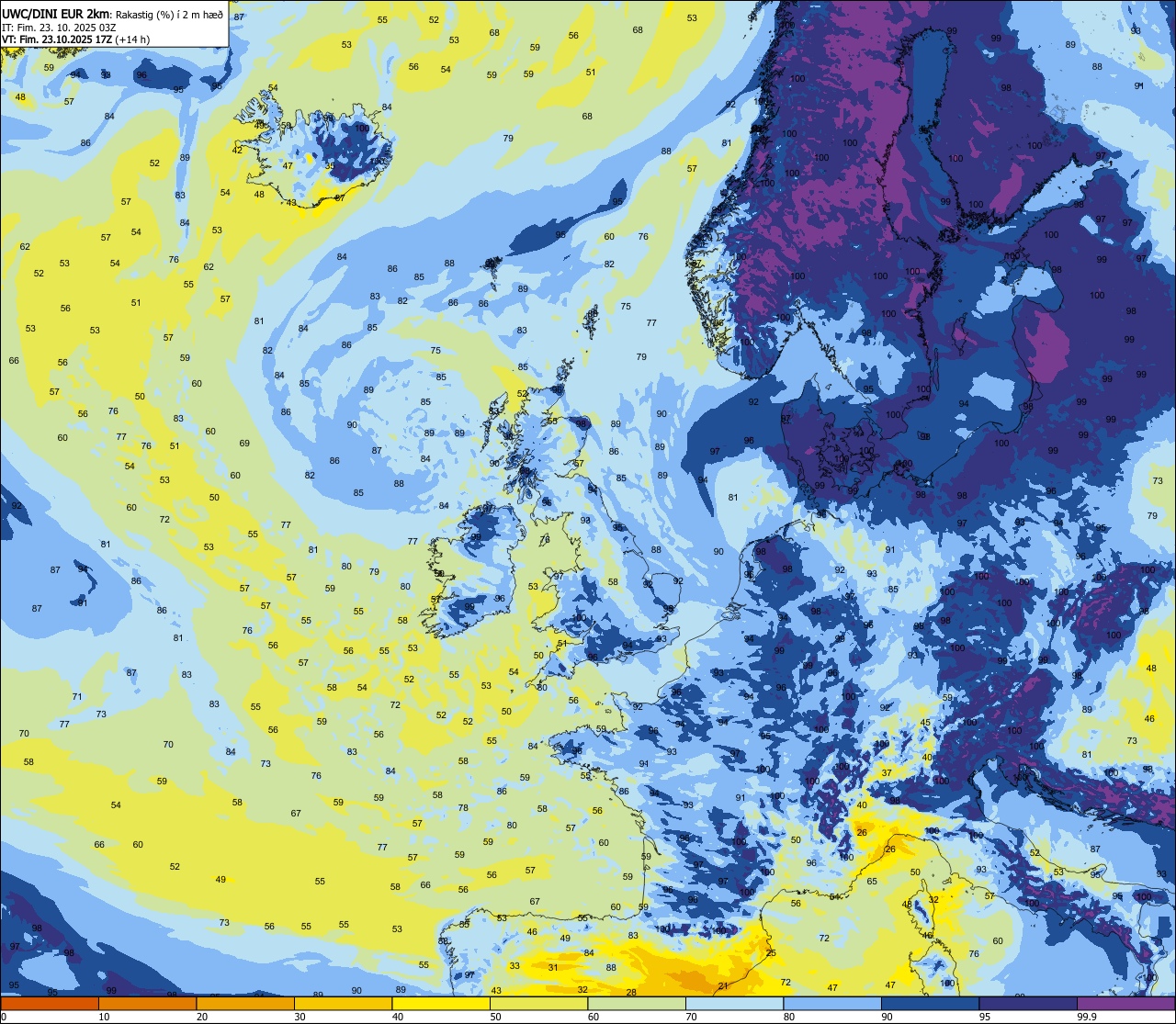Click the '10' tick label under the legend
Viewport: 1176px width, 1024px height.
(104, 1017)
